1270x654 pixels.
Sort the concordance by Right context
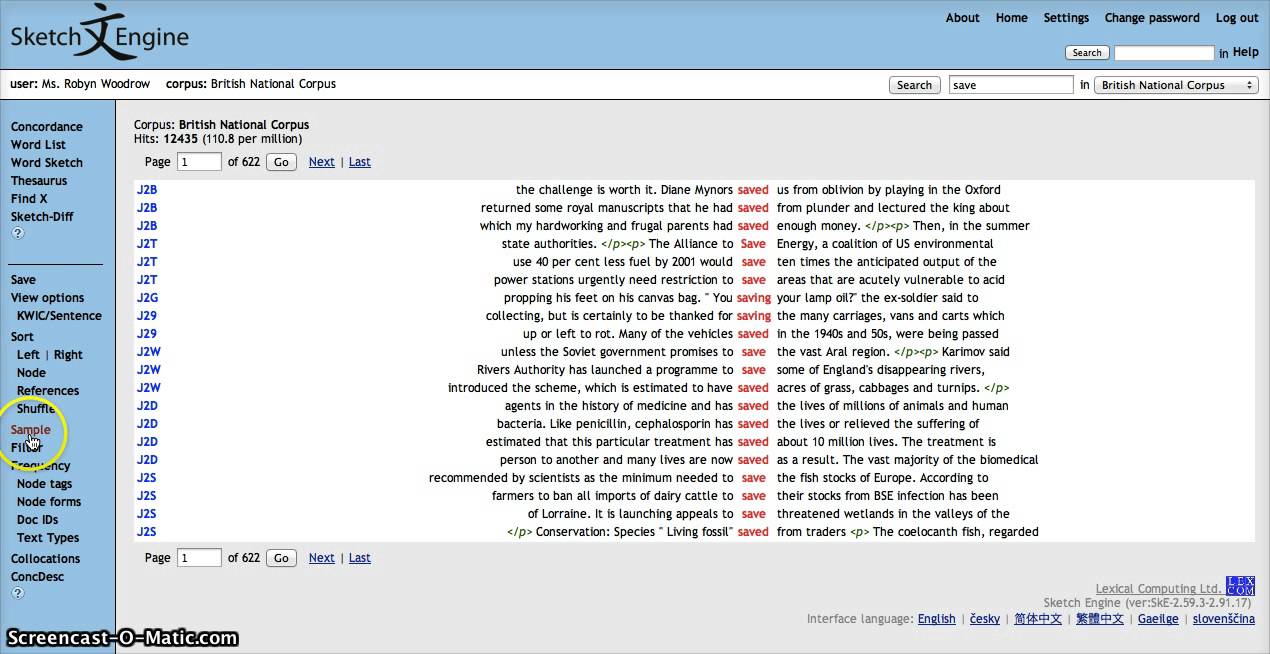click(x=68, y=355)
